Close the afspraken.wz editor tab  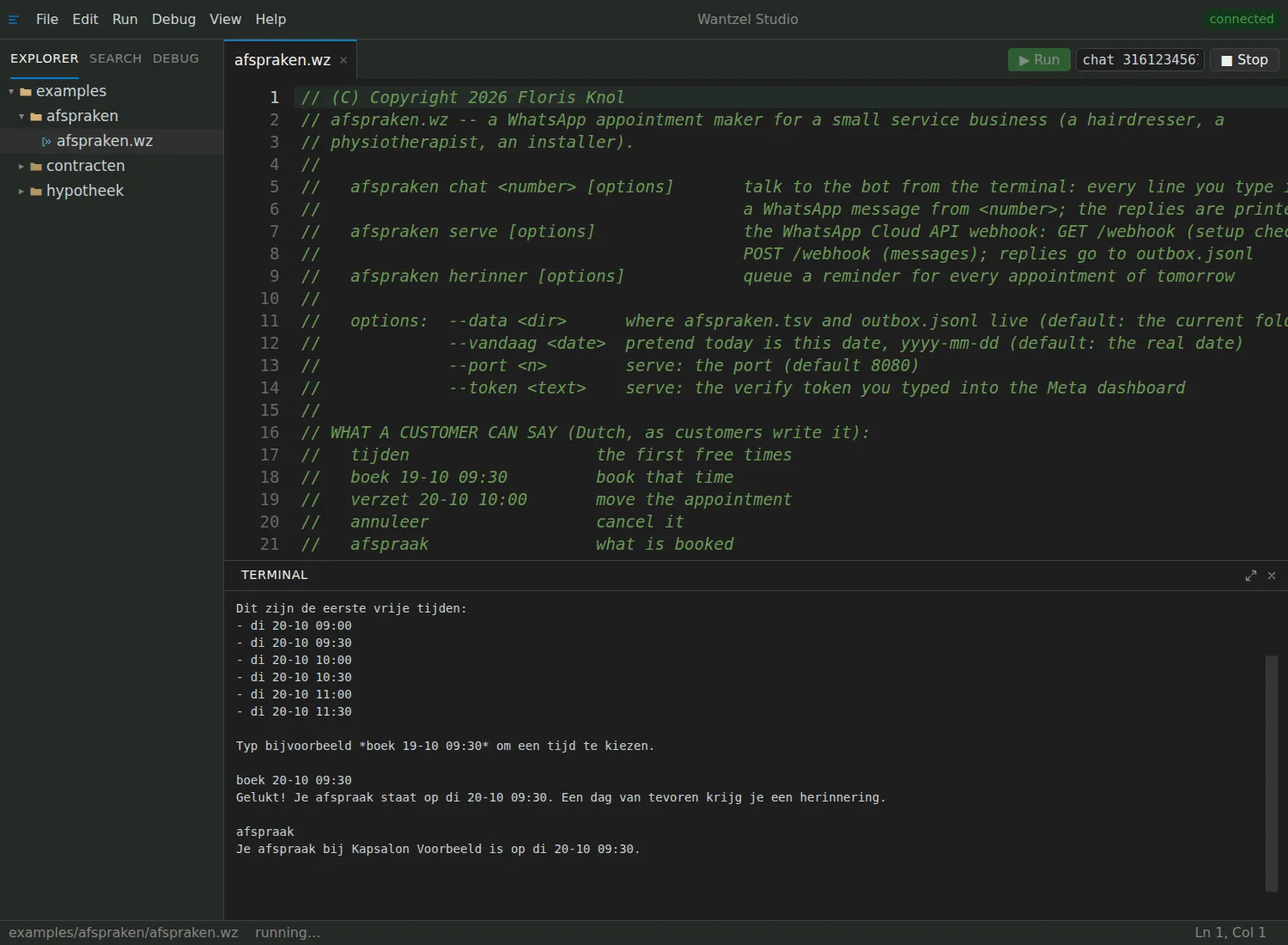(343, 60)
